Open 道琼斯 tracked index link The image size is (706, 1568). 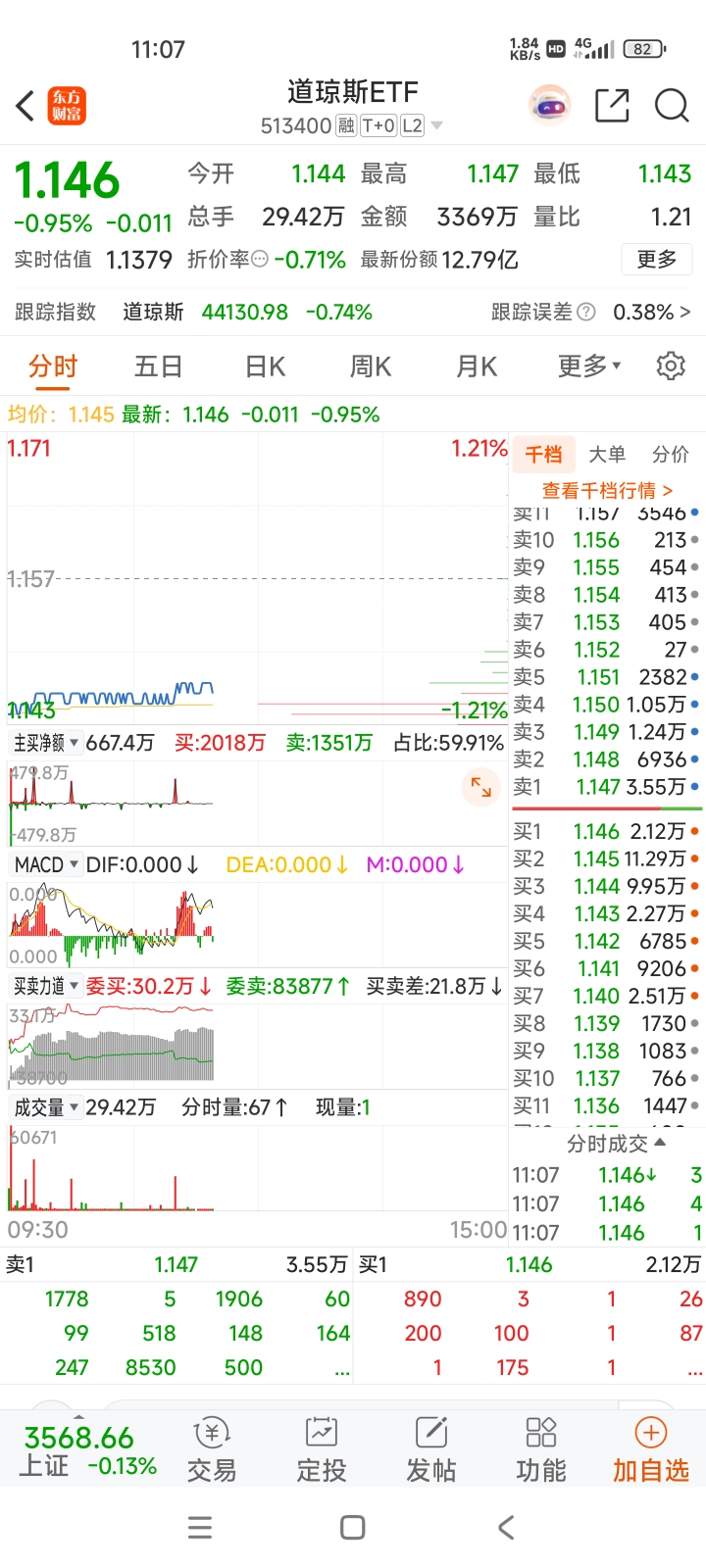click(153, 312)
